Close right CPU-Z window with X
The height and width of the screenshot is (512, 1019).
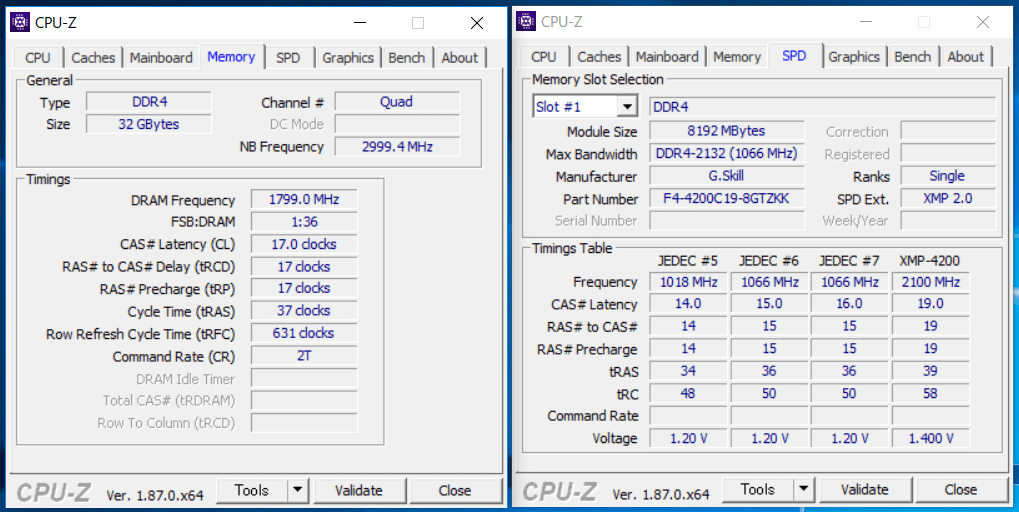pyautogui.click(x=983, y=21)
